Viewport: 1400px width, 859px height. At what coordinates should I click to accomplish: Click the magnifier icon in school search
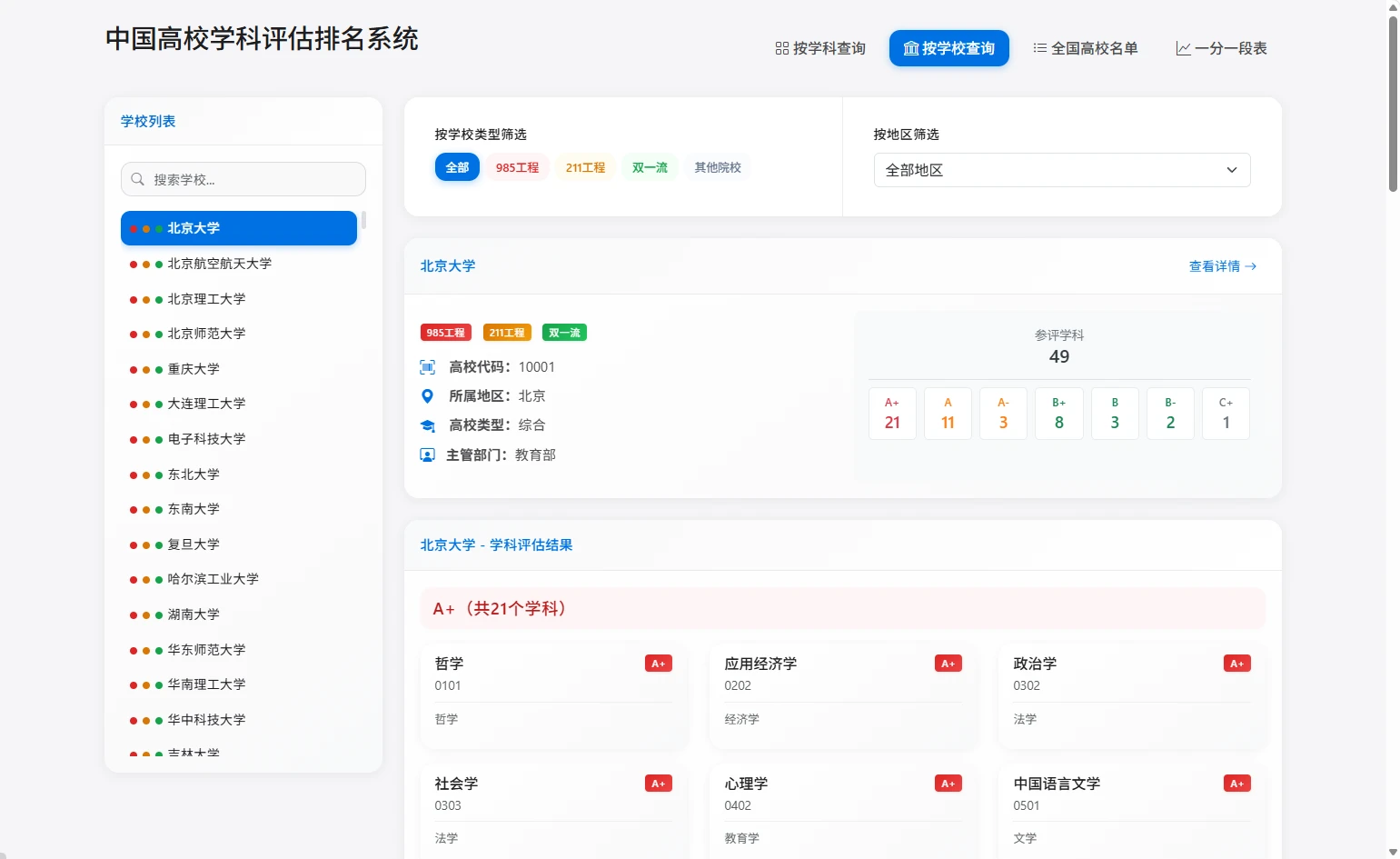[138, 179]
